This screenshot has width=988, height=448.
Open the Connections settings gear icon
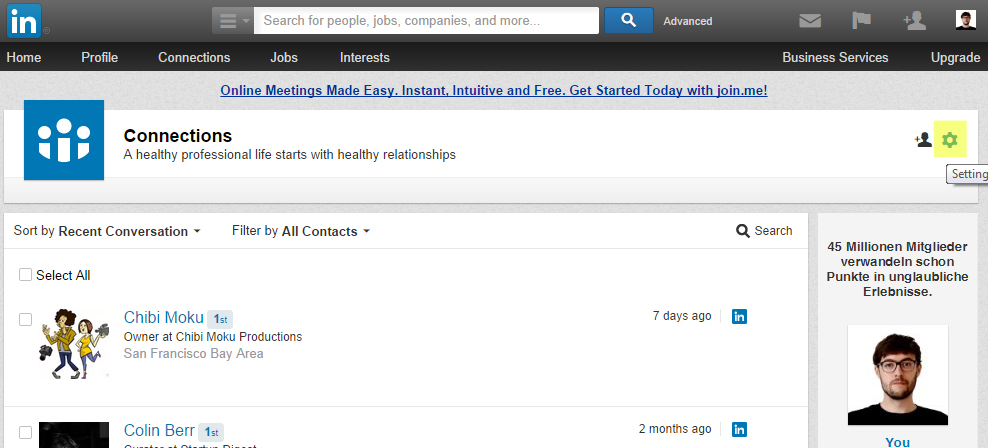(950, 140)
